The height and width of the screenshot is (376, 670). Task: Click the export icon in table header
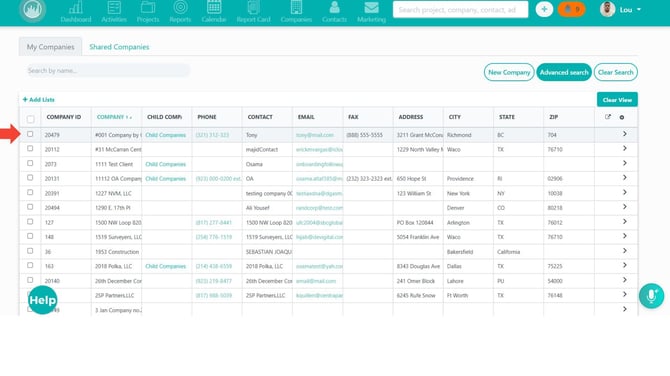[x=608, y=117]
